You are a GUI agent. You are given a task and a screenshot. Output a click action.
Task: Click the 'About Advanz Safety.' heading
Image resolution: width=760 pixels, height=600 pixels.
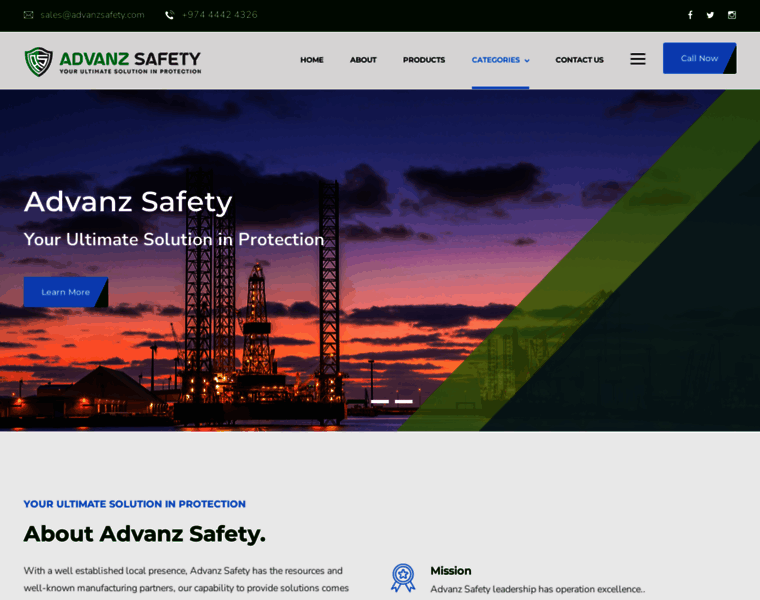pos(144,534)
